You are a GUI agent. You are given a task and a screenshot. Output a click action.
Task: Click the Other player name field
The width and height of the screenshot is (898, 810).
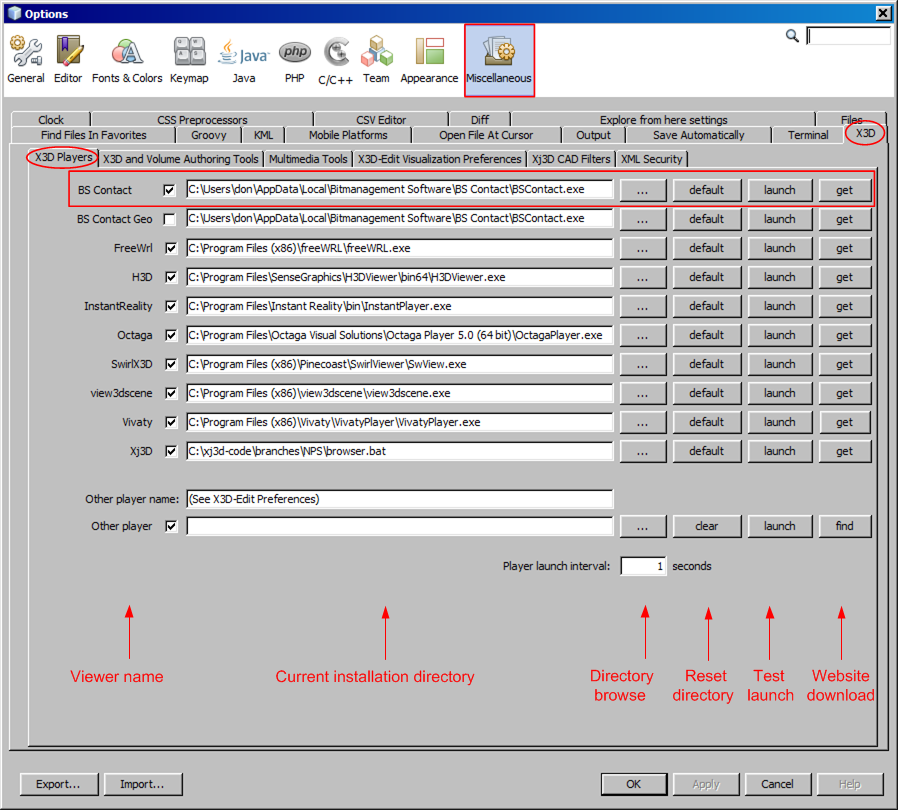[400, 499]
